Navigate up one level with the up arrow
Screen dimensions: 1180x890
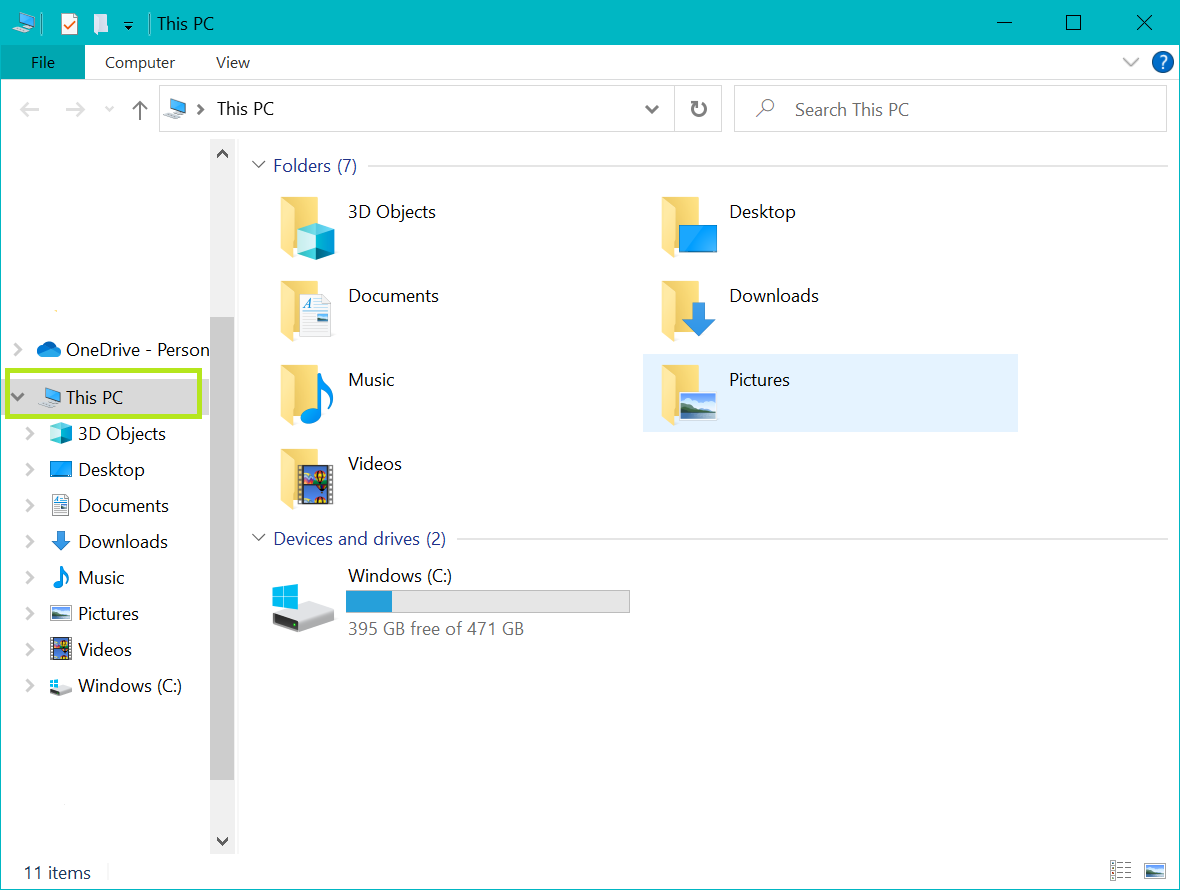click(x=139, y=108)
